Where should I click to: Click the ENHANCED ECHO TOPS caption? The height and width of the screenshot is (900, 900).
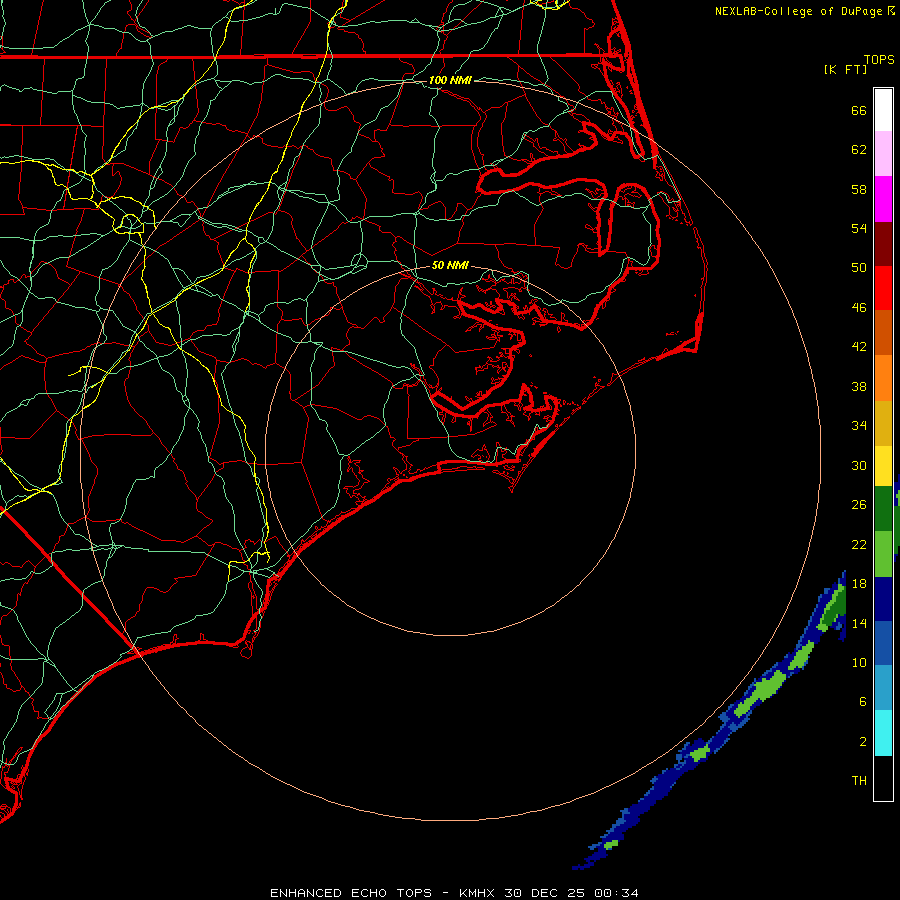pos(351,893)
